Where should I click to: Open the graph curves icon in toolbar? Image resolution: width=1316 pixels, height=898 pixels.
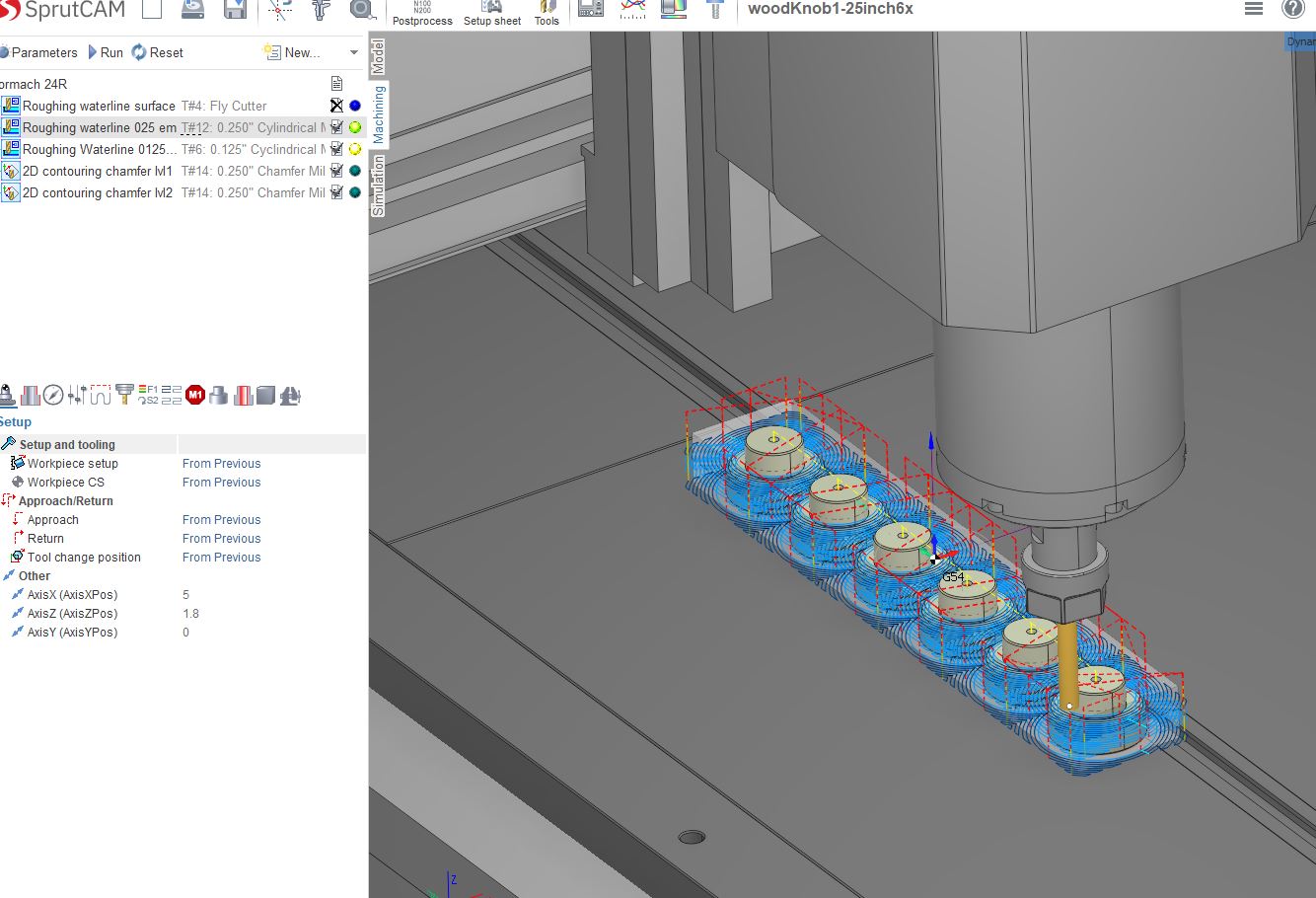coord(632,9)
